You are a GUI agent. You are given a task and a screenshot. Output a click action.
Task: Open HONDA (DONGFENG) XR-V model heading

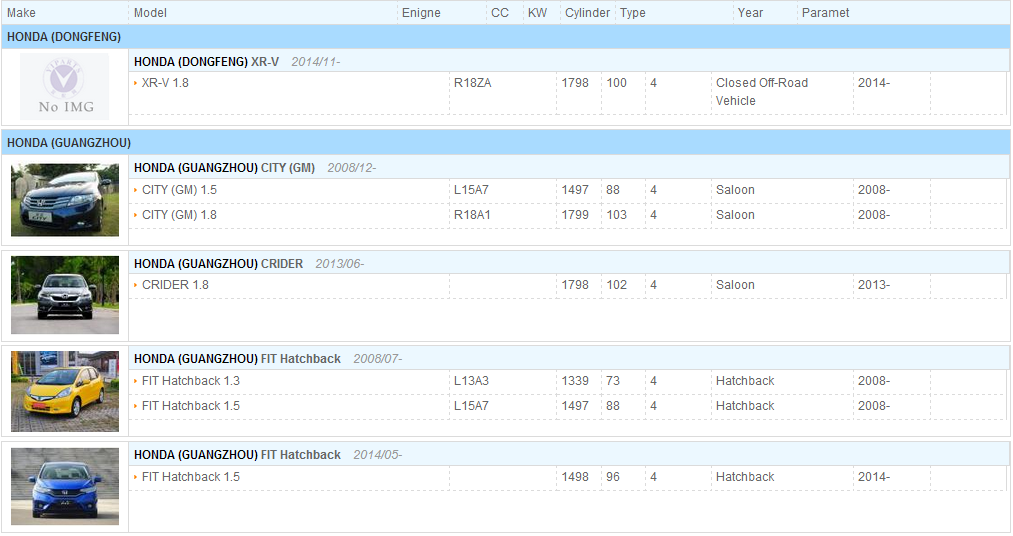[x=207, y=62]
